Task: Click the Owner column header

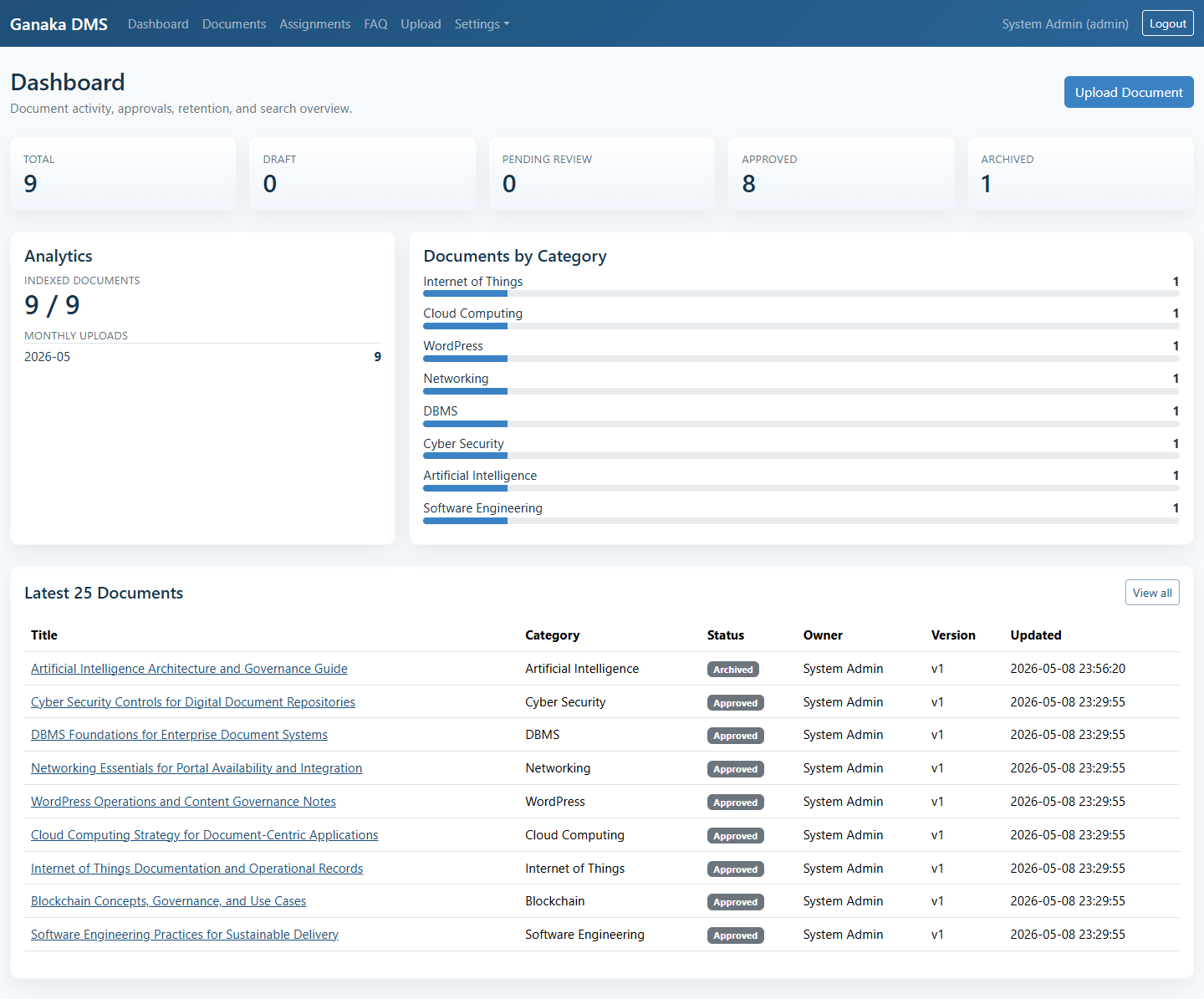Action: pyautogui.click(x=823, y=635)
